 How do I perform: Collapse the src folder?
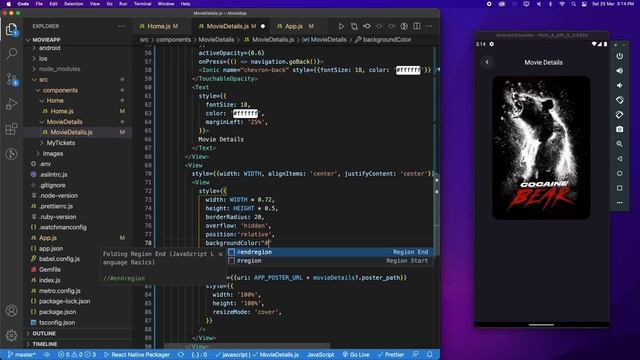[x=43, y=80]
